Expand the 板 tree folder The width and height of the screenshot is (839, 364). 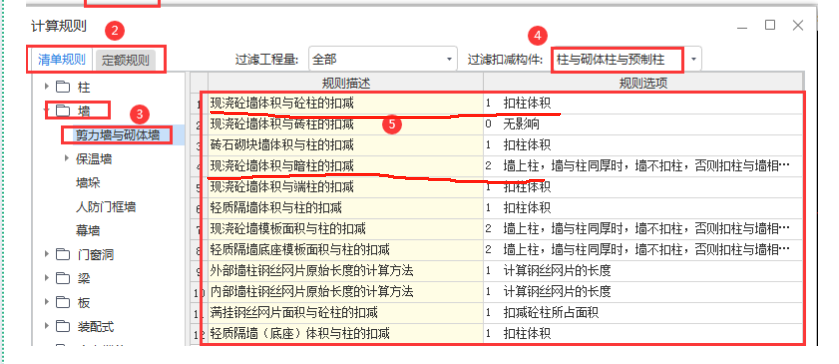46,302
